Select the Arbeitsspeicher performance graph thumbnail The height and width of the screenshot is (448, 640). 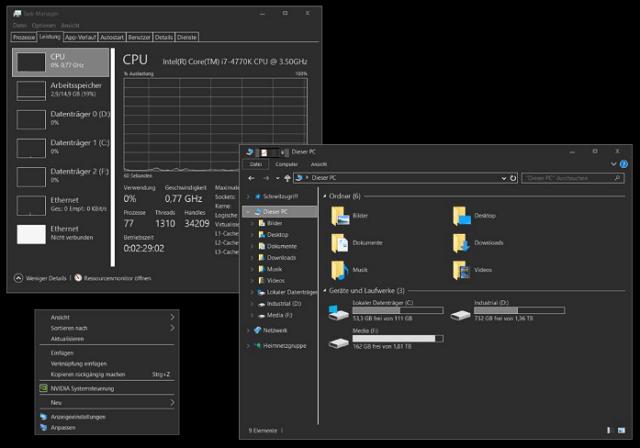pos(31,91)
